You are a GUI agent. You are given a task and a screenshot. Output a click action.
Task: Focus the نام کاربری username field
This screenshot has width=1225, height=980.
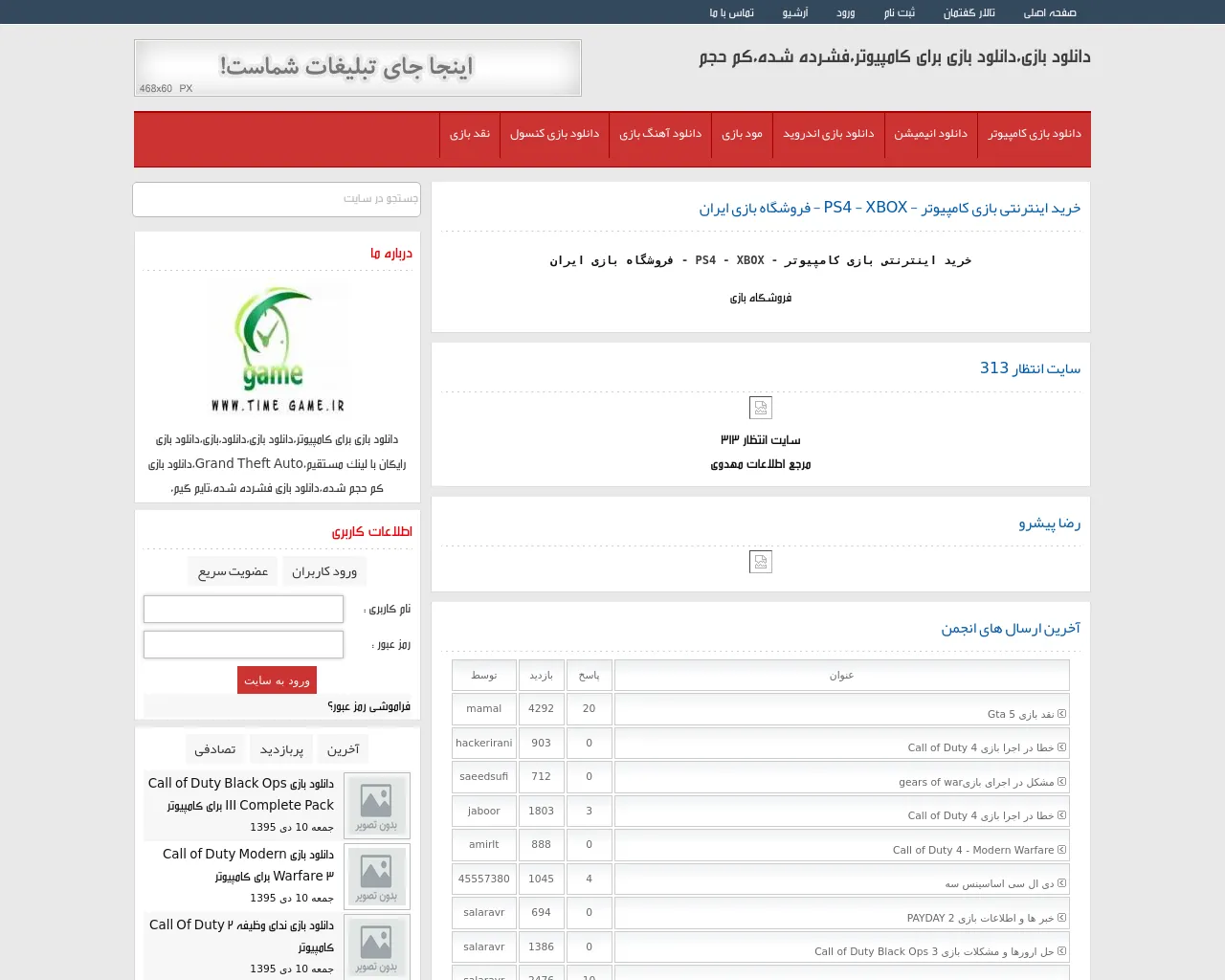(243, 609)
